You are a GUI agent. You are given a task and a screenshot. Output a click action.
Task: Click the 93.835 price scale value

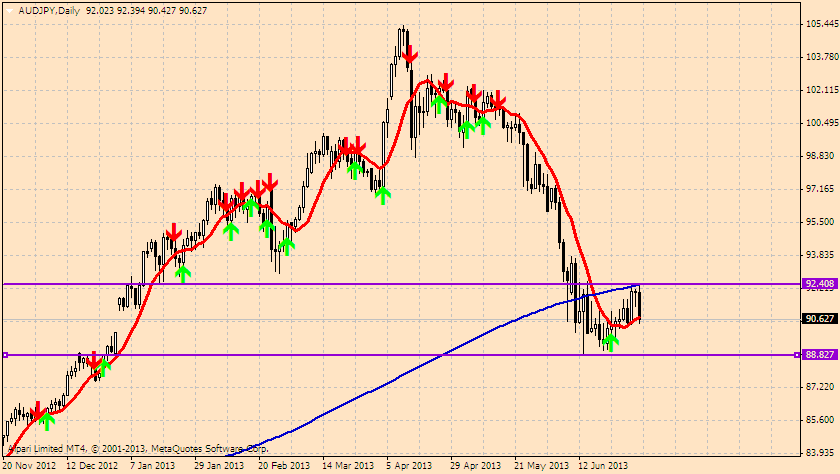(x=822, y=255)
